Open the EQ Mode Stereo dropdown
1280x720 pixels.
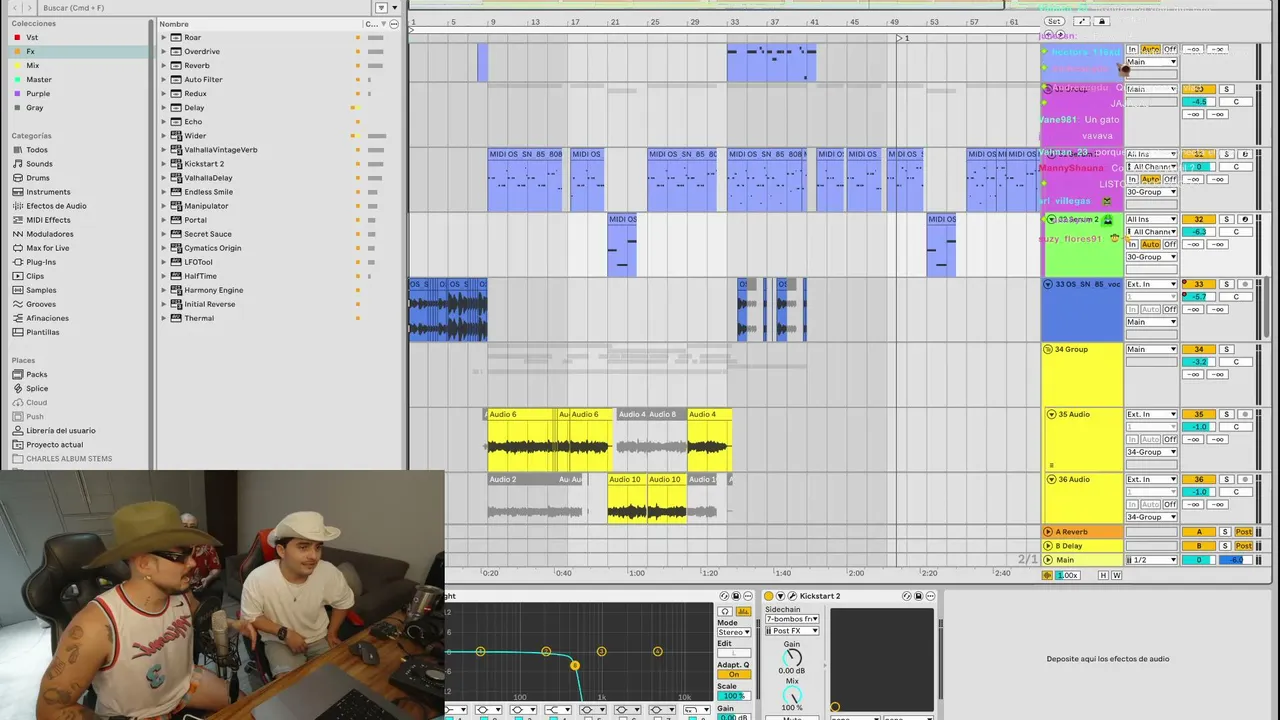[x=733, y=632]
